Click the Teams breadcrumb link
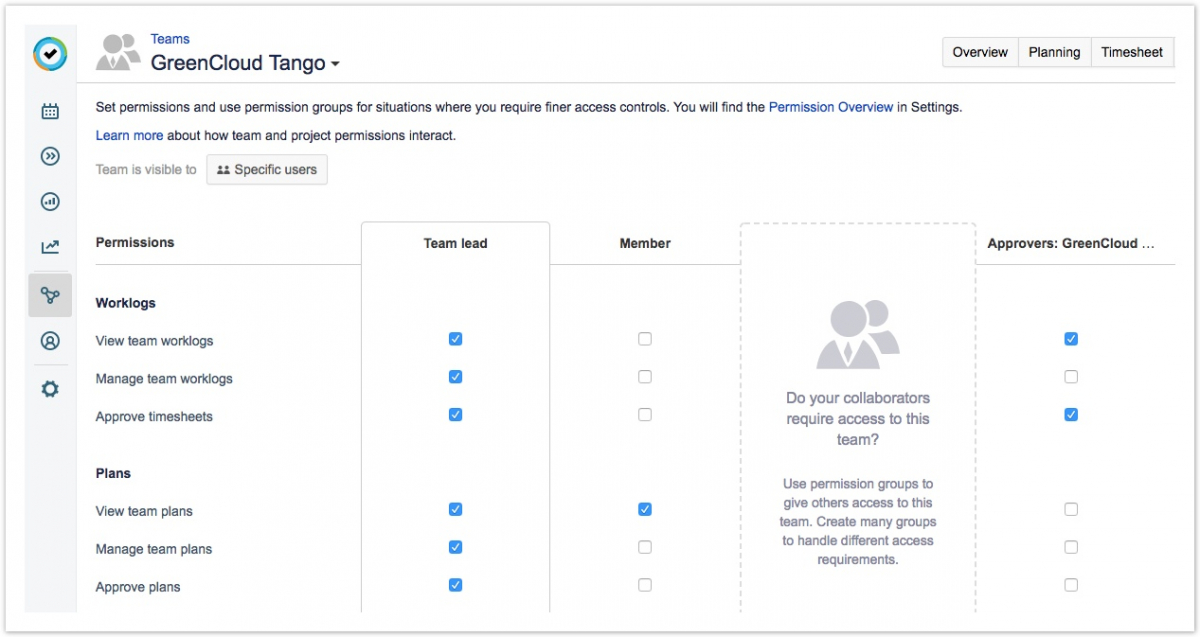This screenshot has width=1200, height=637. 170,39
